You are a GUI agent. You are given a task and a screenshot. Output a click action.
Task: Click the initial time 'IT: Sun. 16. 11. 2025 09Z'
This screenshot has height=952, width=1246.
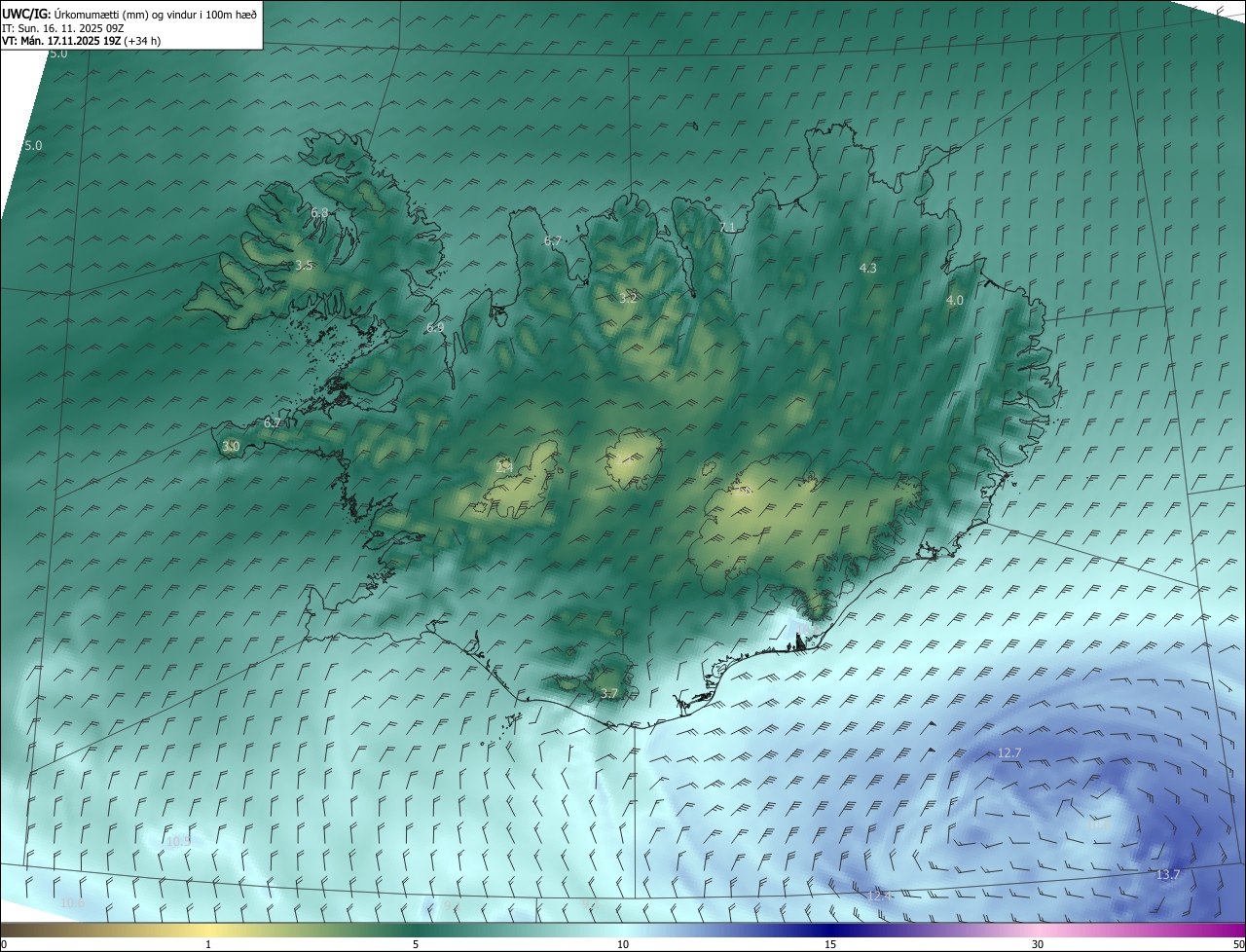pyautogui.click(x=63, y=28)
